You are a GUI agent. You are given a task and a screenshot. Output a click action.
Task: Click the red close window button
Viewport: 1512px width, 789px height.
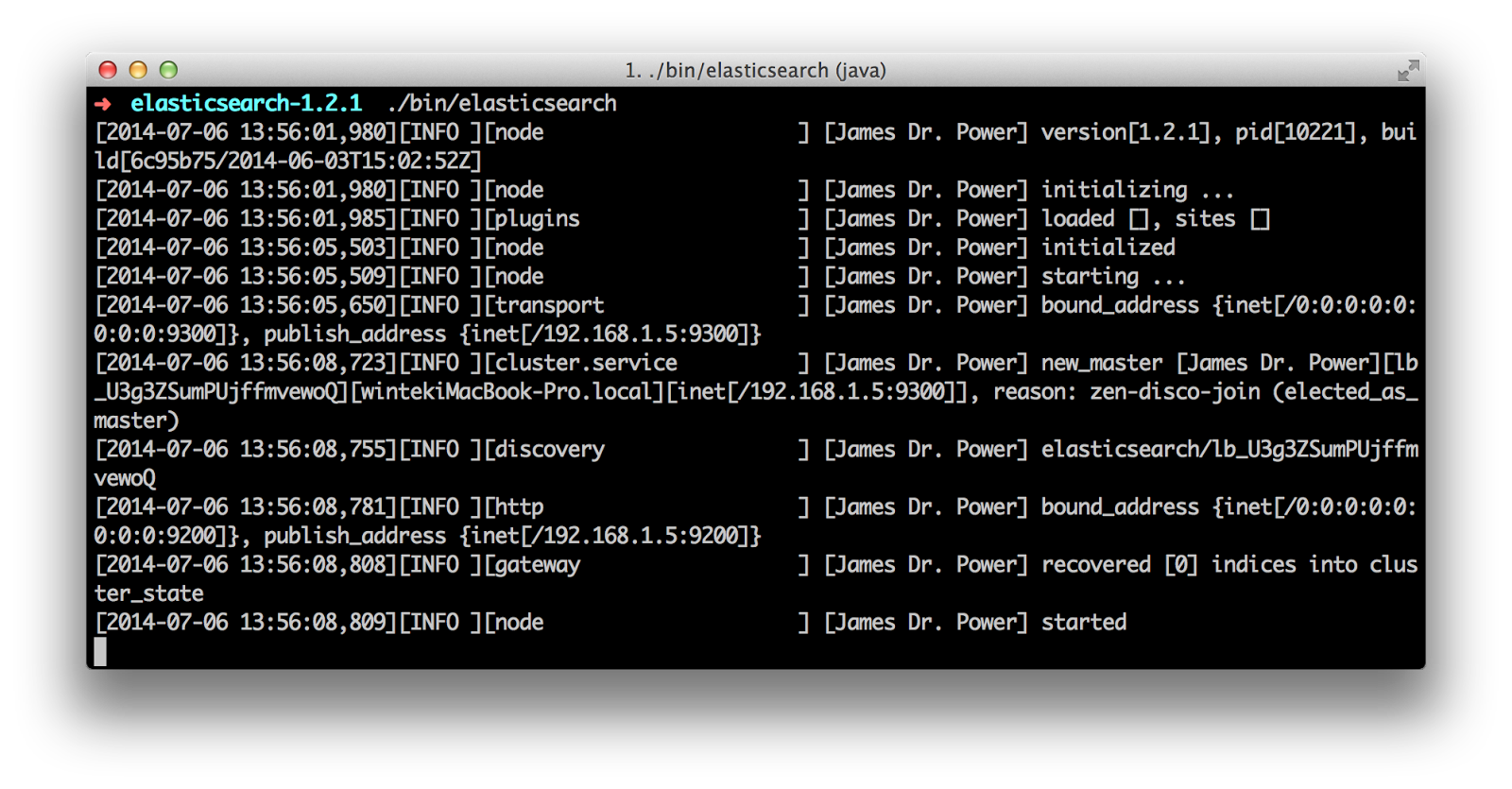click(x=108, y=70)
